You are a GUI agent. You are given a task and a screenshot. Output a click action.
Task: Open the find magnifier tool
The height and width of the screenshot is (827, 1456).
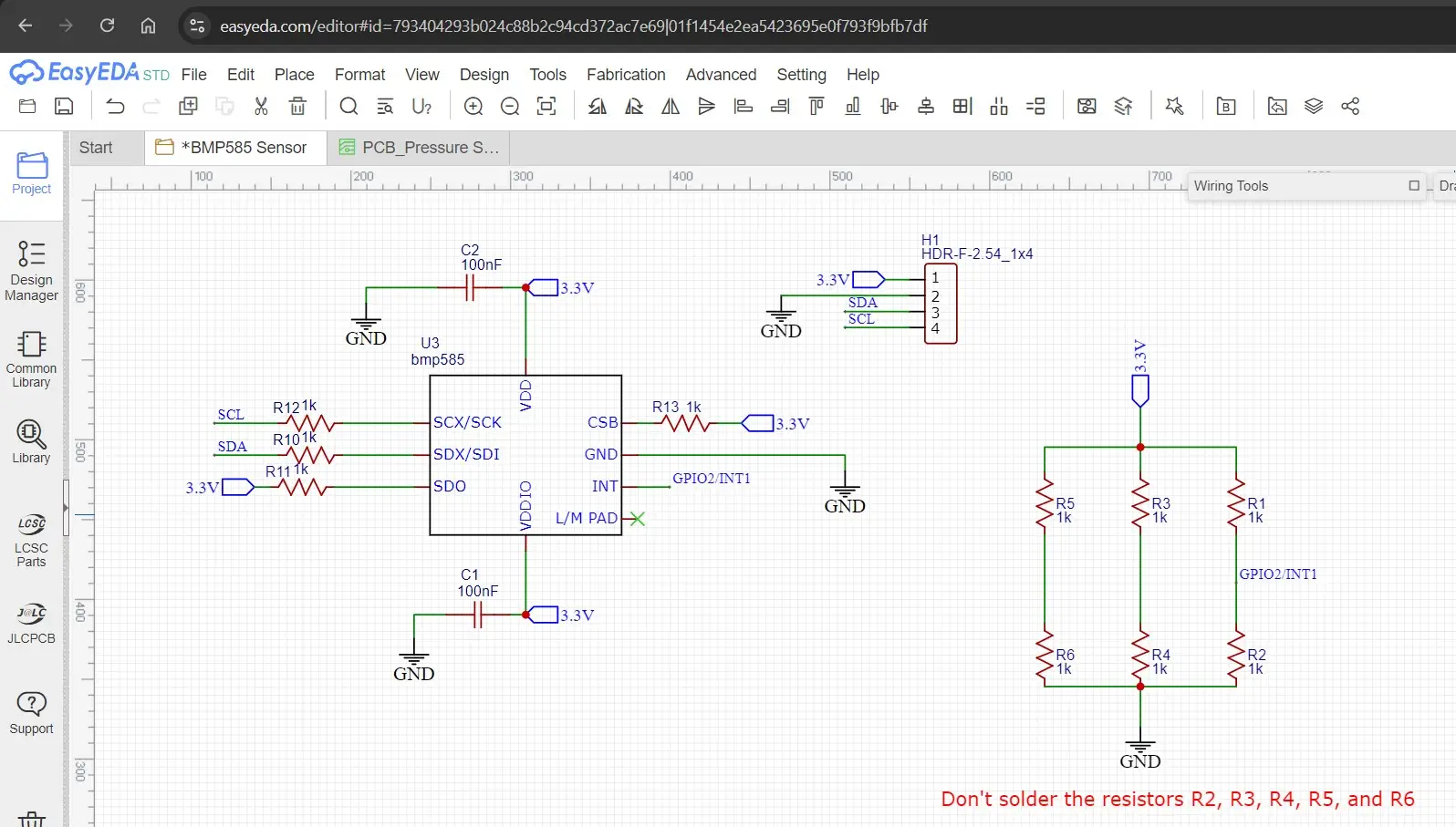pos(348,106)
